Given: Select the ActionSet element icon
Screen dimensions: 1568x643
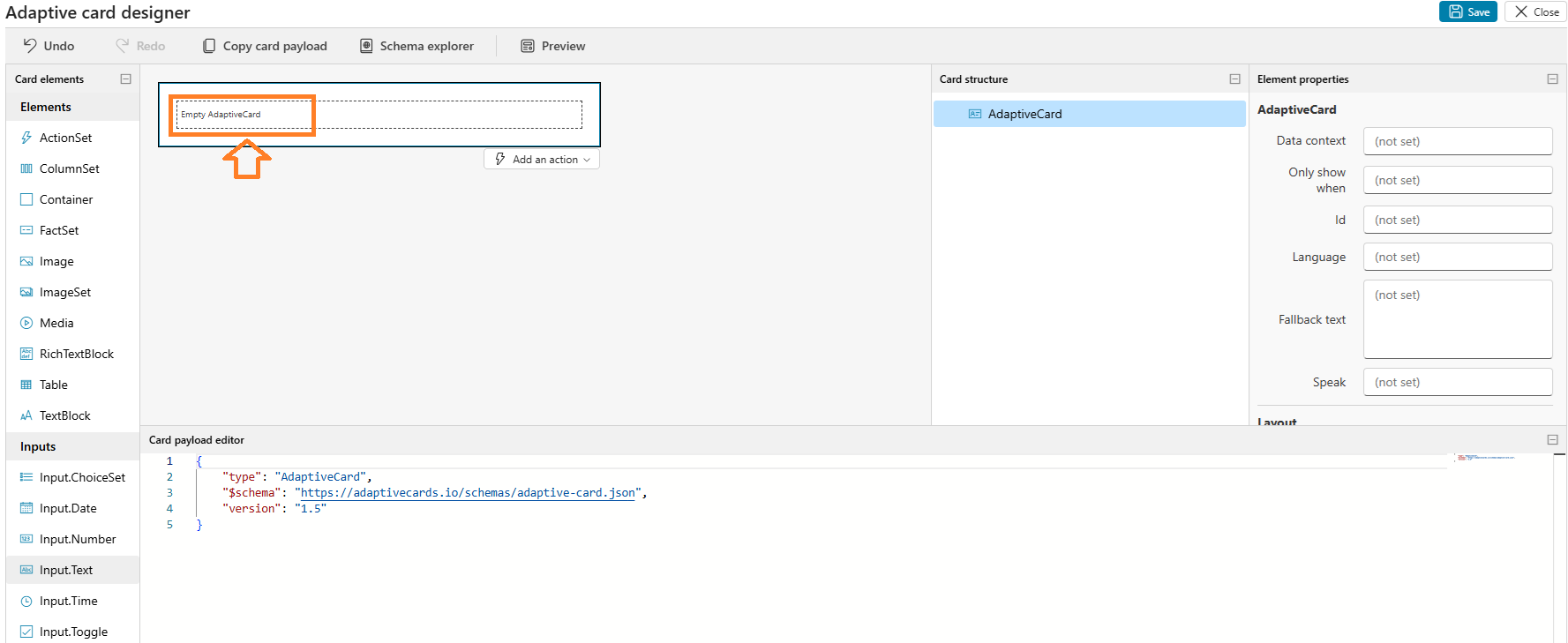Looking at the screenshot, I should [x=26, y=138].
